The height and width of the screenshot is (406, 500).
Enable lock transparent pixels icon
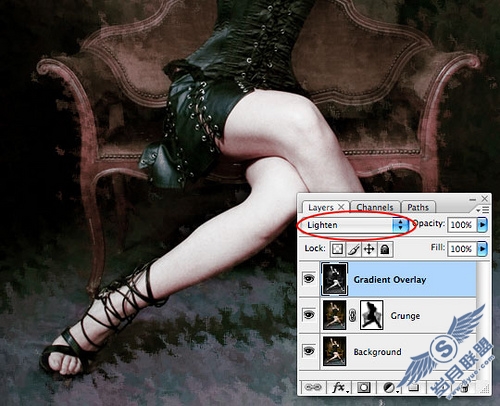click(338, 249)
